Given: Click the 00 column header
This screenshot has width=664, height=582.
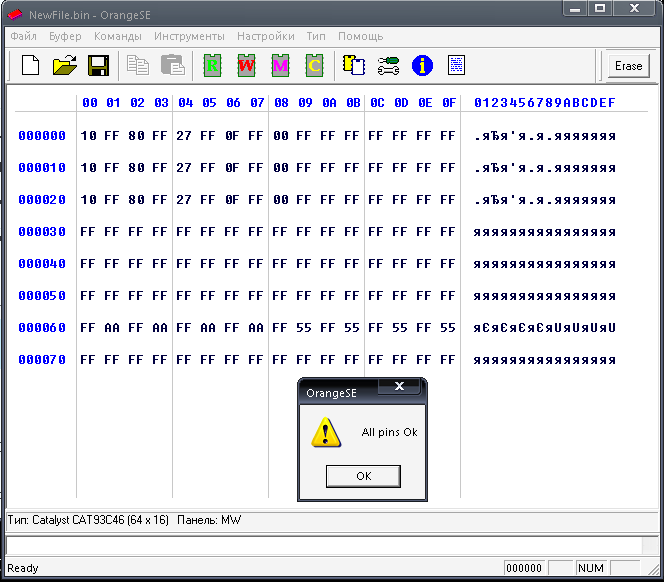Looking at the screenshot, I should click(x=89, y=103).
